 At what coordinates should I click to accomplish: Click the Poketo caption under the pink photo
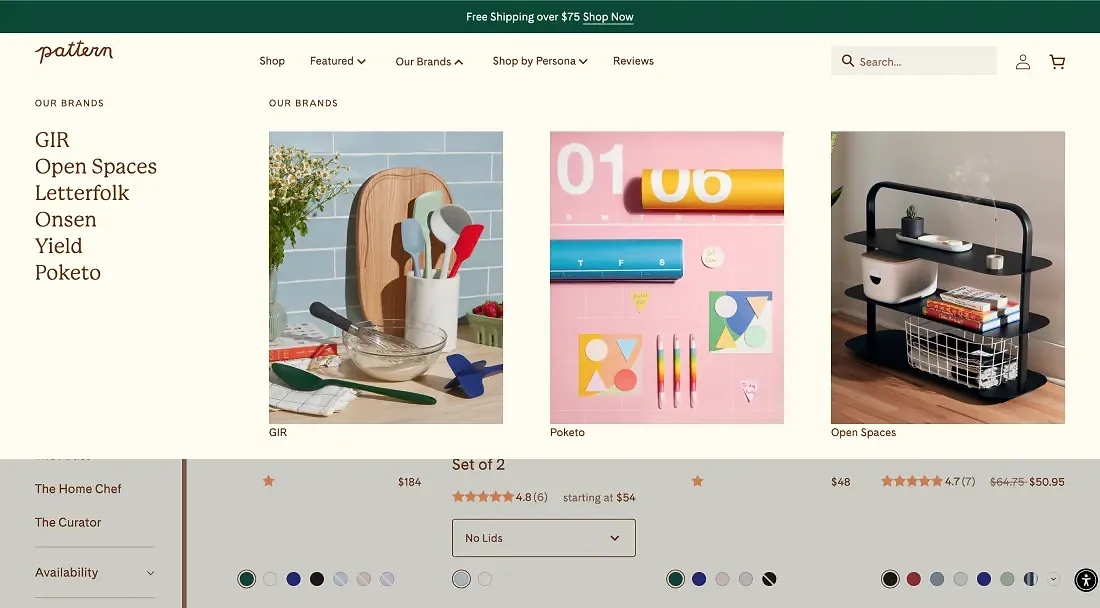tap(567, 433)
